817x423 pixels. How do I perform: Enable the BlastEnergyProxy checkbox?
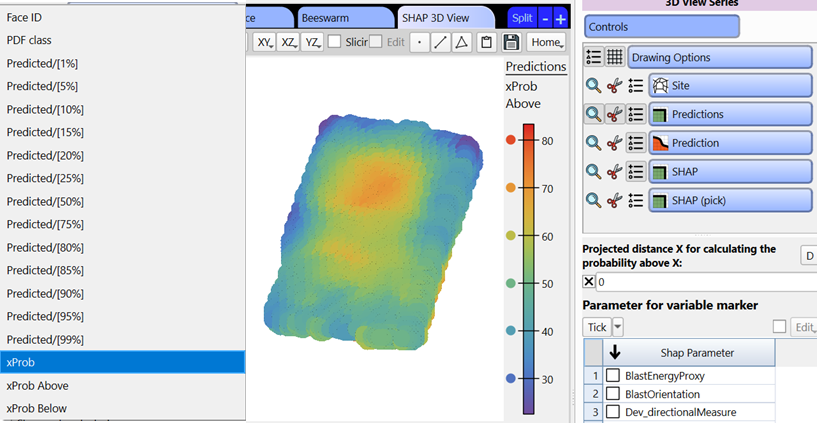(613, 375)
